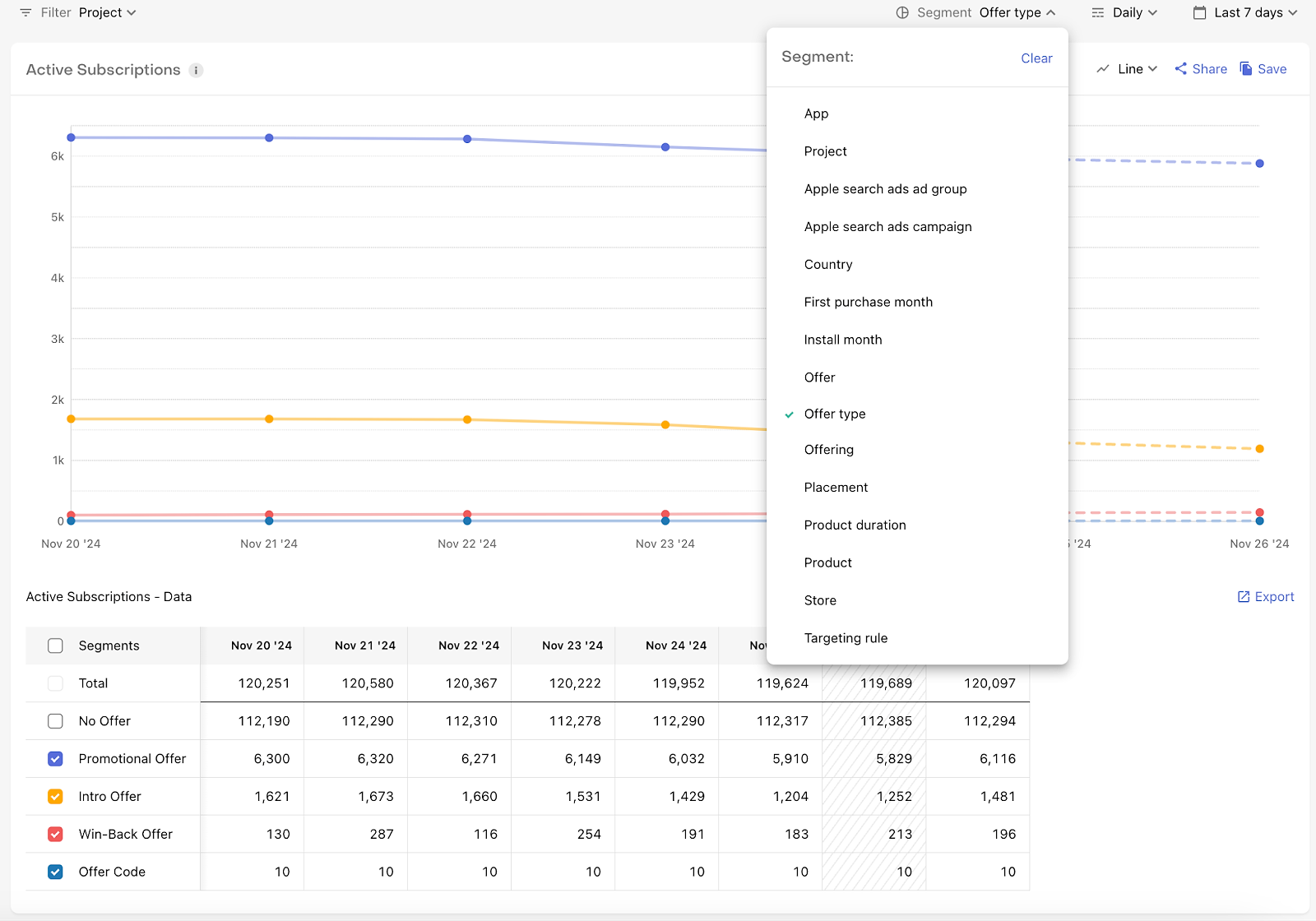Toggle the Segments select-all checkbox
1316x921 pixels.
tap(55, 646)
